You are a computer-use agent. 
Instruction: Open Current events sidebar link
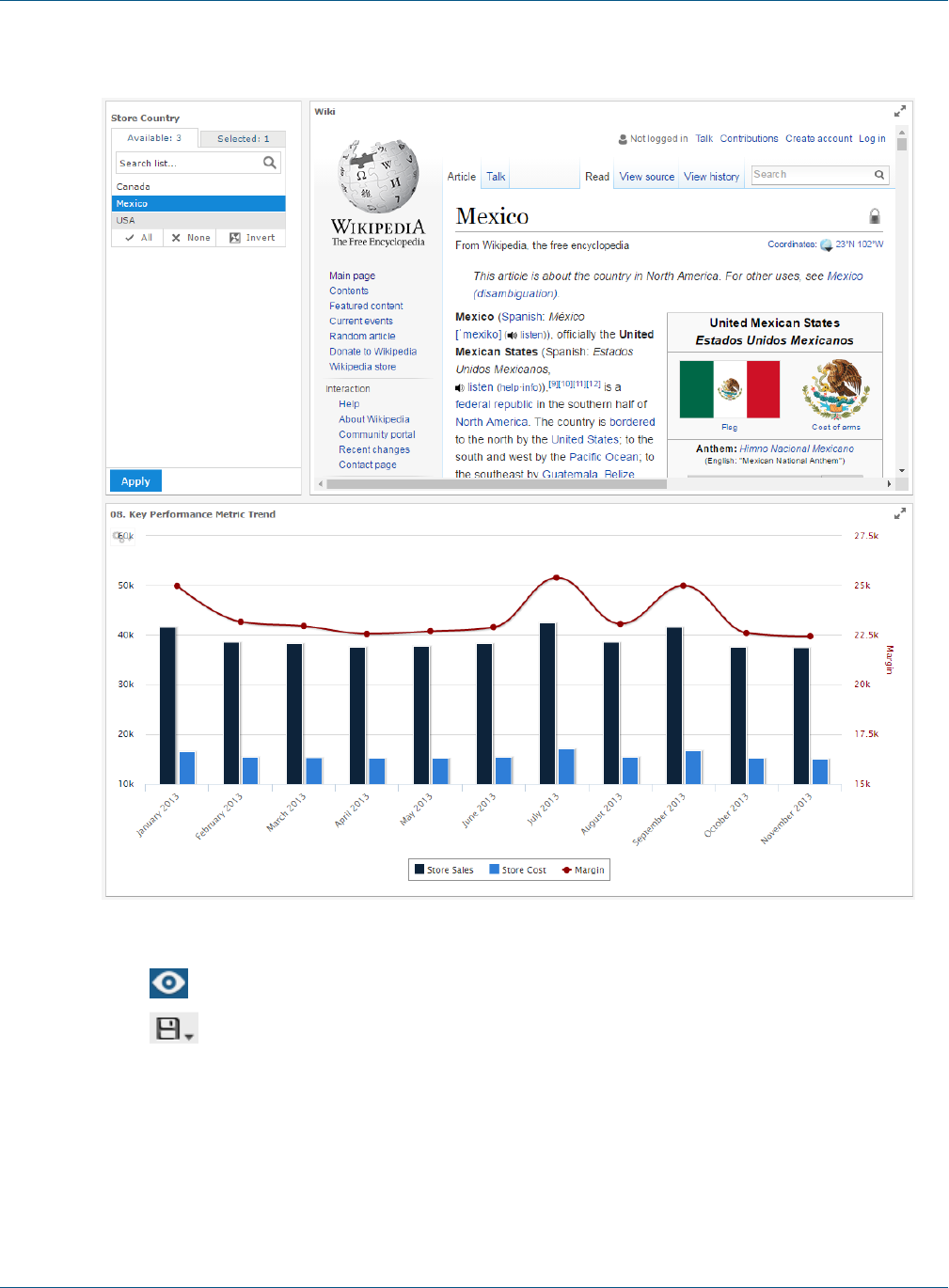361,322
